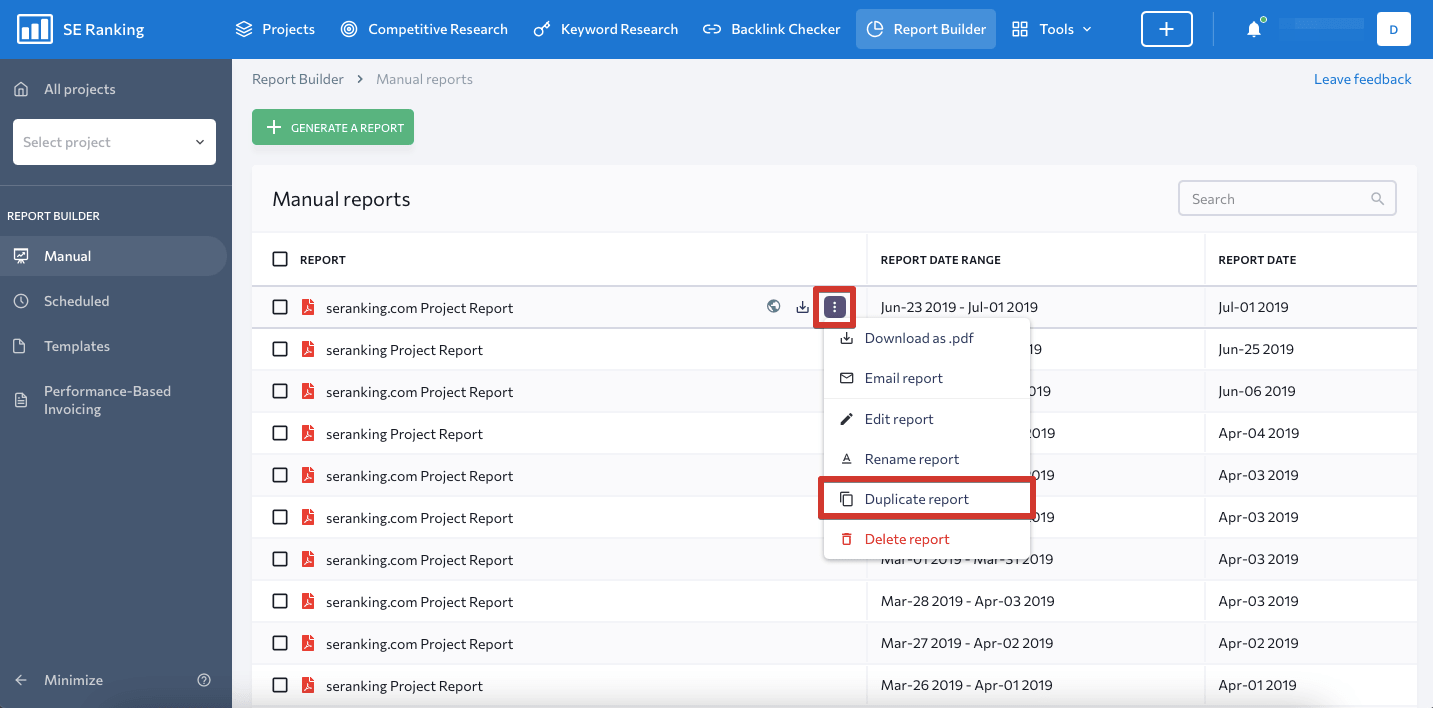This screenshot has width=1433, height=708.
Task: Select the Report Builder tab
Action: pyautogui.click(x=926, y=29)
